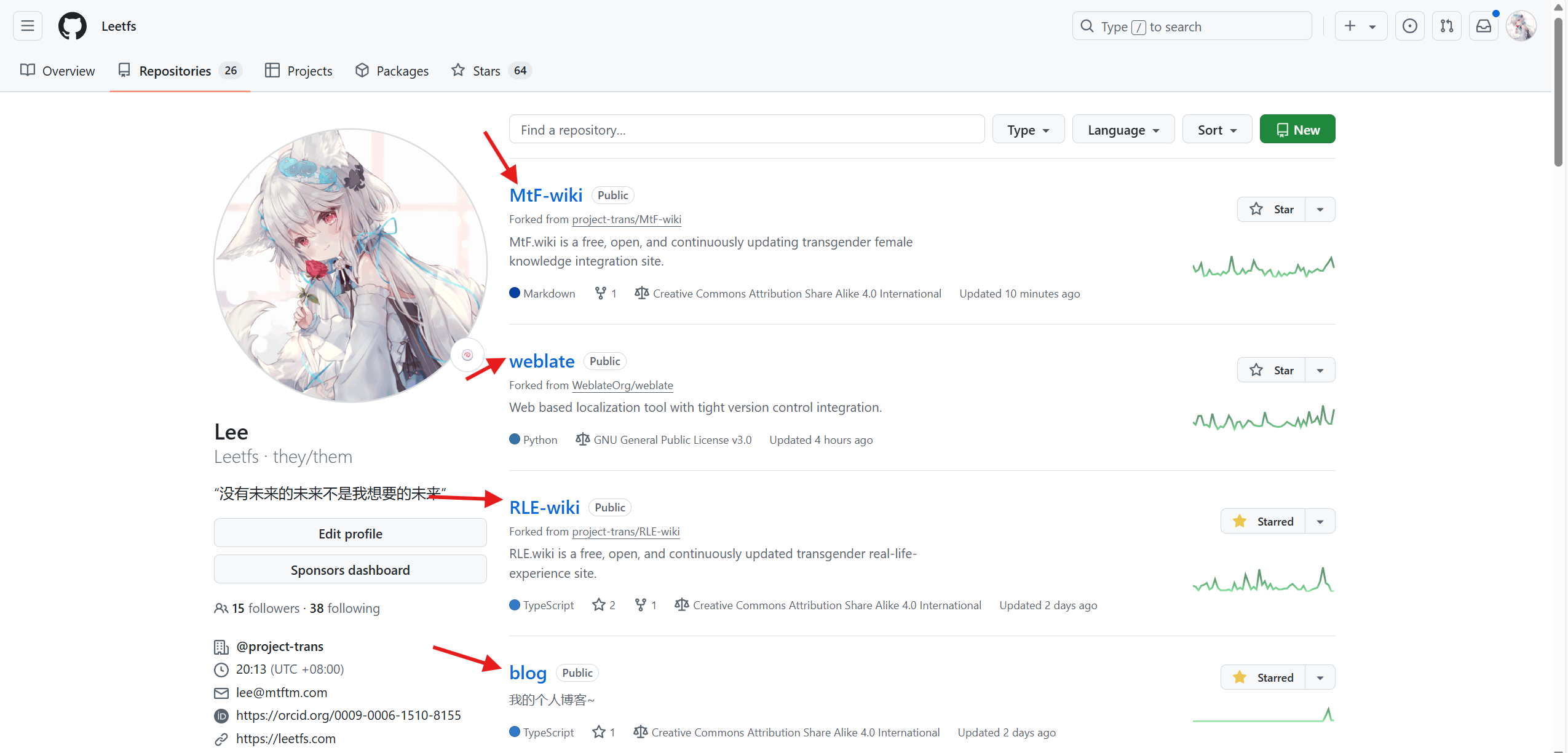1568x753 pixels.
Task: Star the MtF-wiki repository
Action: tap(1271, 210)
